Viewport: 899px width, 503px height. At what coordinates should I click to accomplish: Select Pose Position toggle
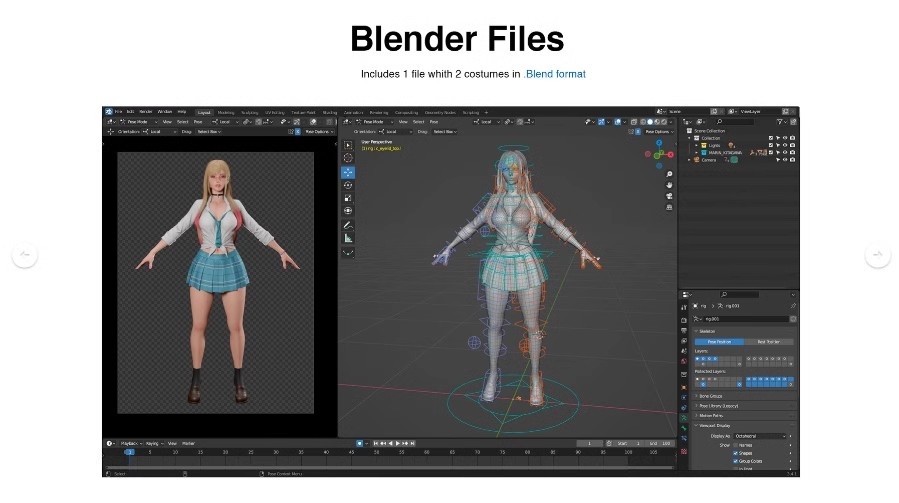[x=719, y=342]
